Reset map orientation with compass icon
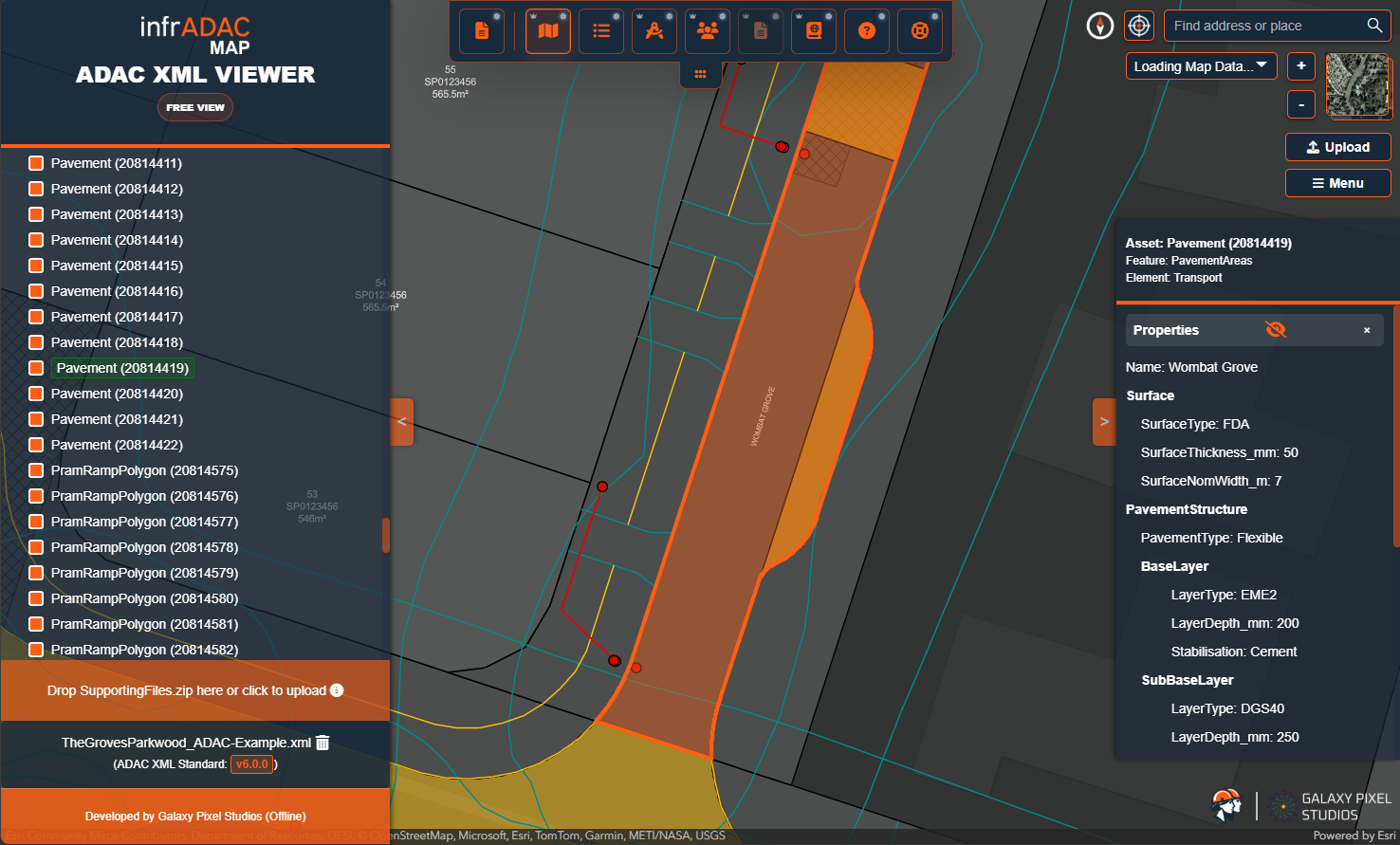This screenshot has width=1400, height=845. click(1100, 26)
